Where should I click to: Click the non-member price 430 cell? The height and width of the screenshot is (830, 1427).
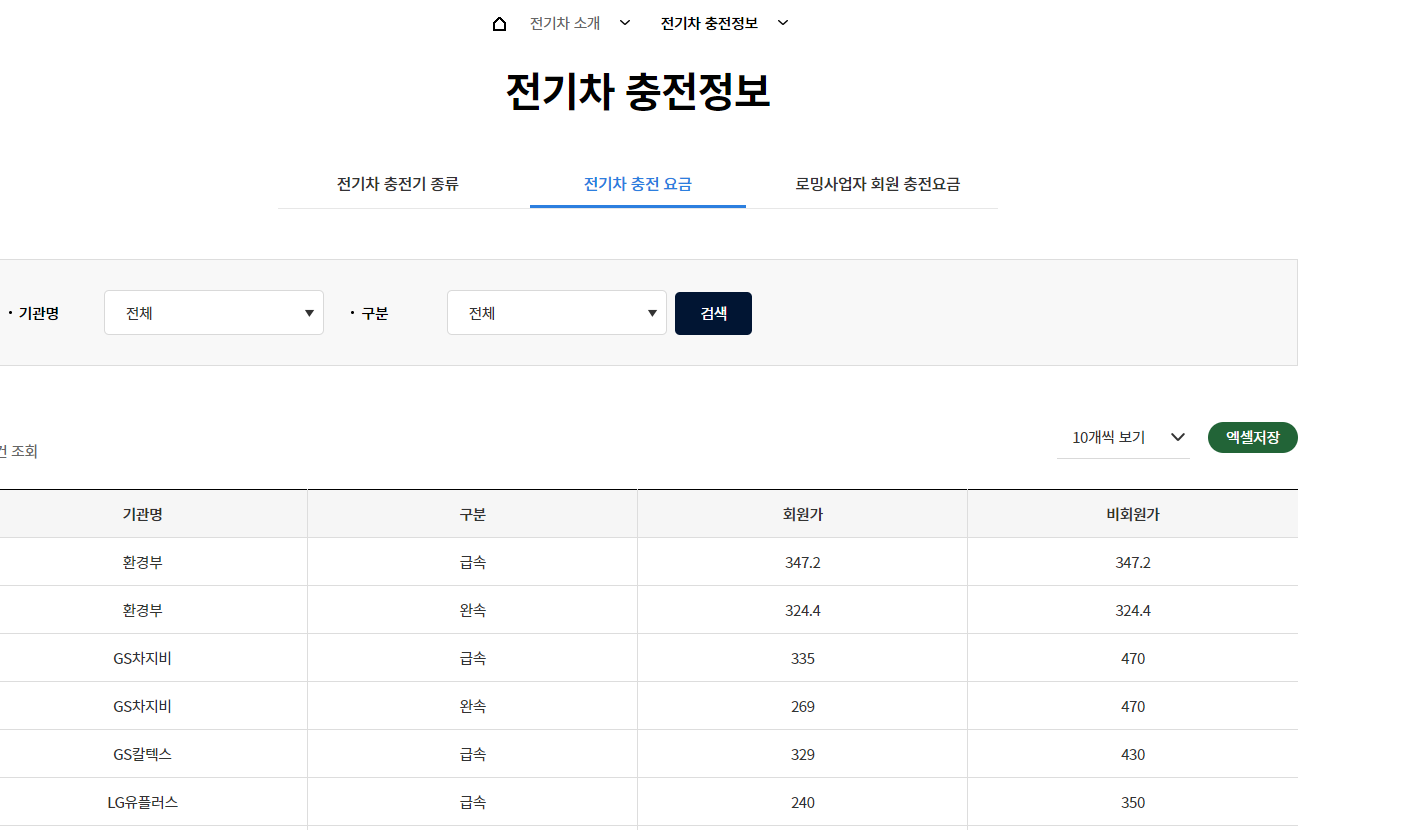click(x=1133, y=754)
